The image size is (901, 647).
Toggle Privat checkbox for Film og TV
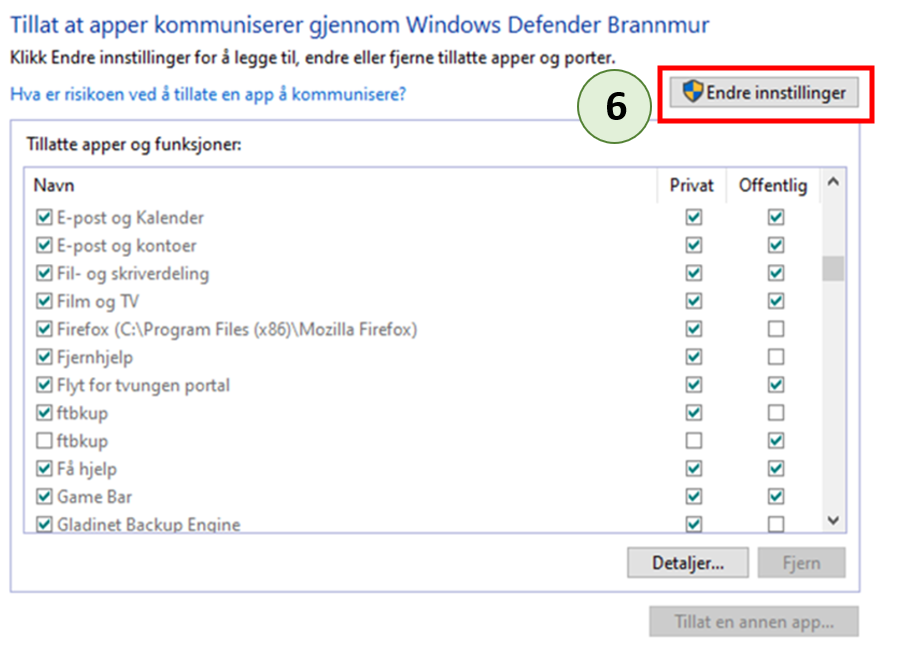(x=693, y=301)
